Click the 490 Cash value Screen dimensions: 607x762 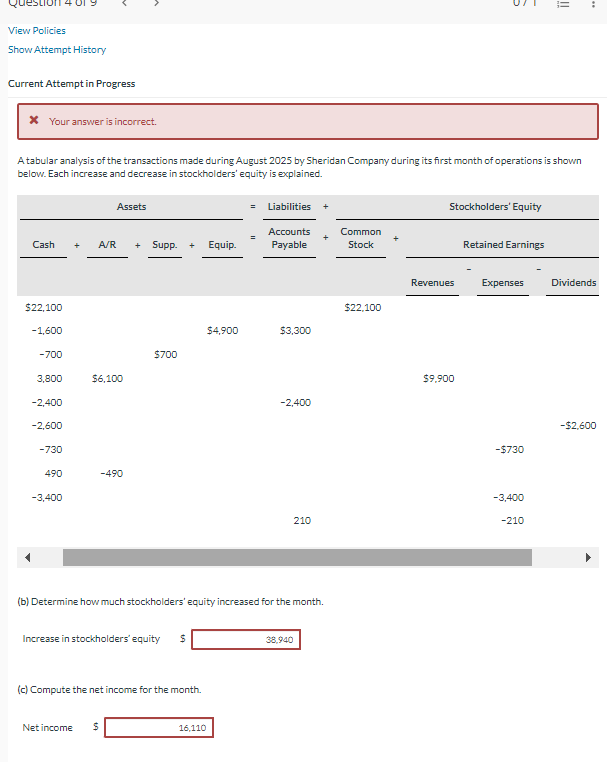point(53,473)
